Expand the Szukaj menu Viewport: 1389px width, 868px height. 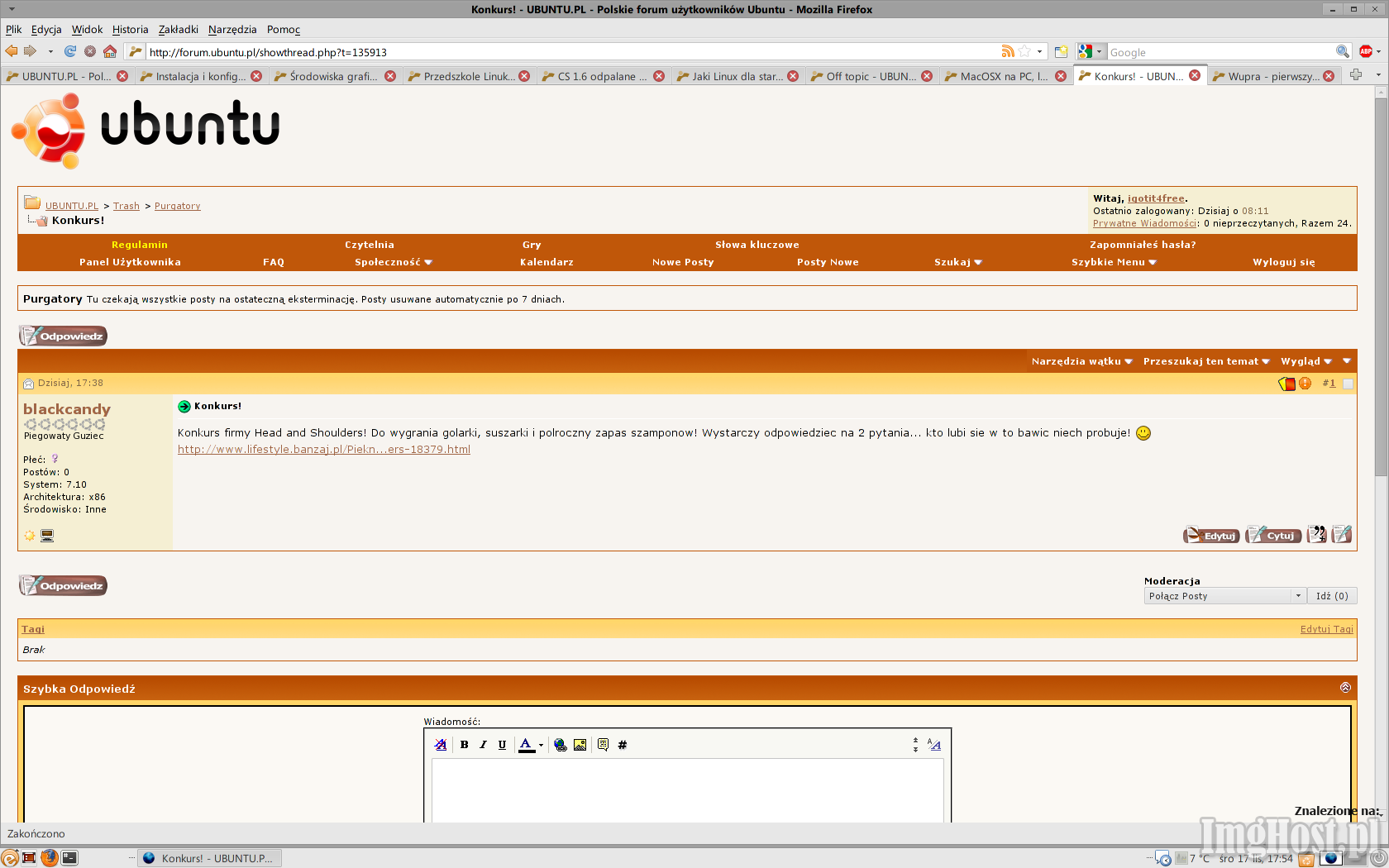point(958,262)
